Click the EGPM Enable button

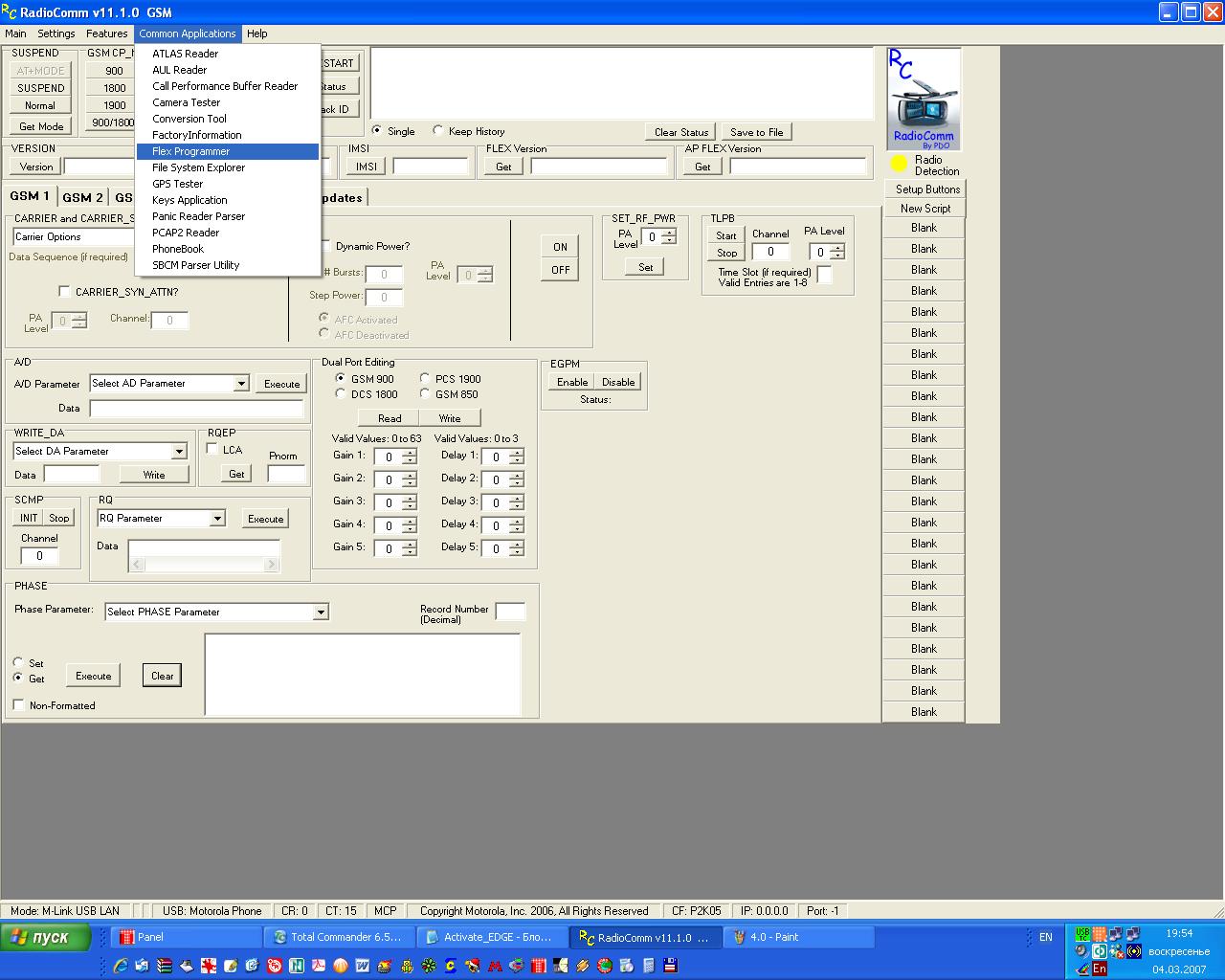(x=572, y=382)
